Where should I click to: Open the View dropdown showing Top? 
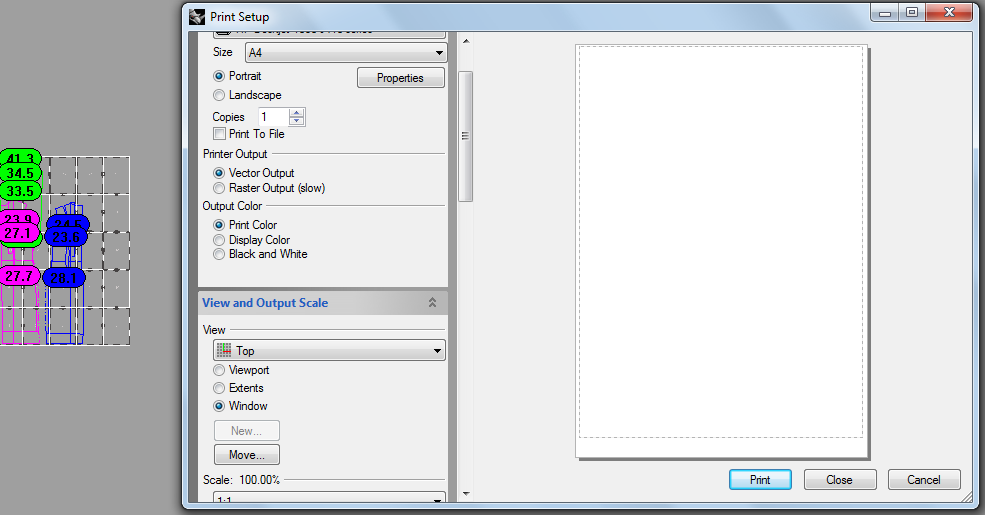click(x=329, y=350)
